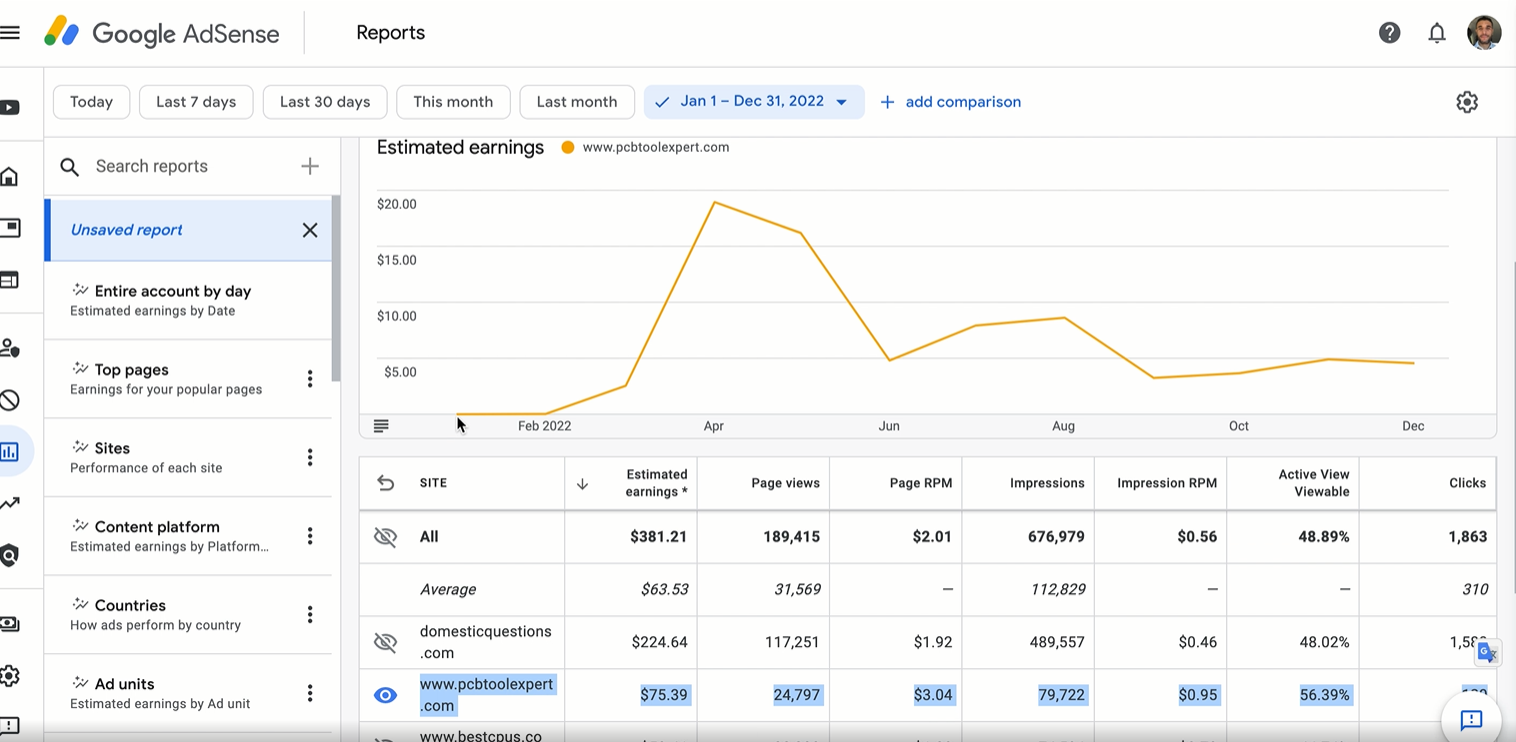Open the chart legend list icon
1516x742 pixels.
pos(381,426)
